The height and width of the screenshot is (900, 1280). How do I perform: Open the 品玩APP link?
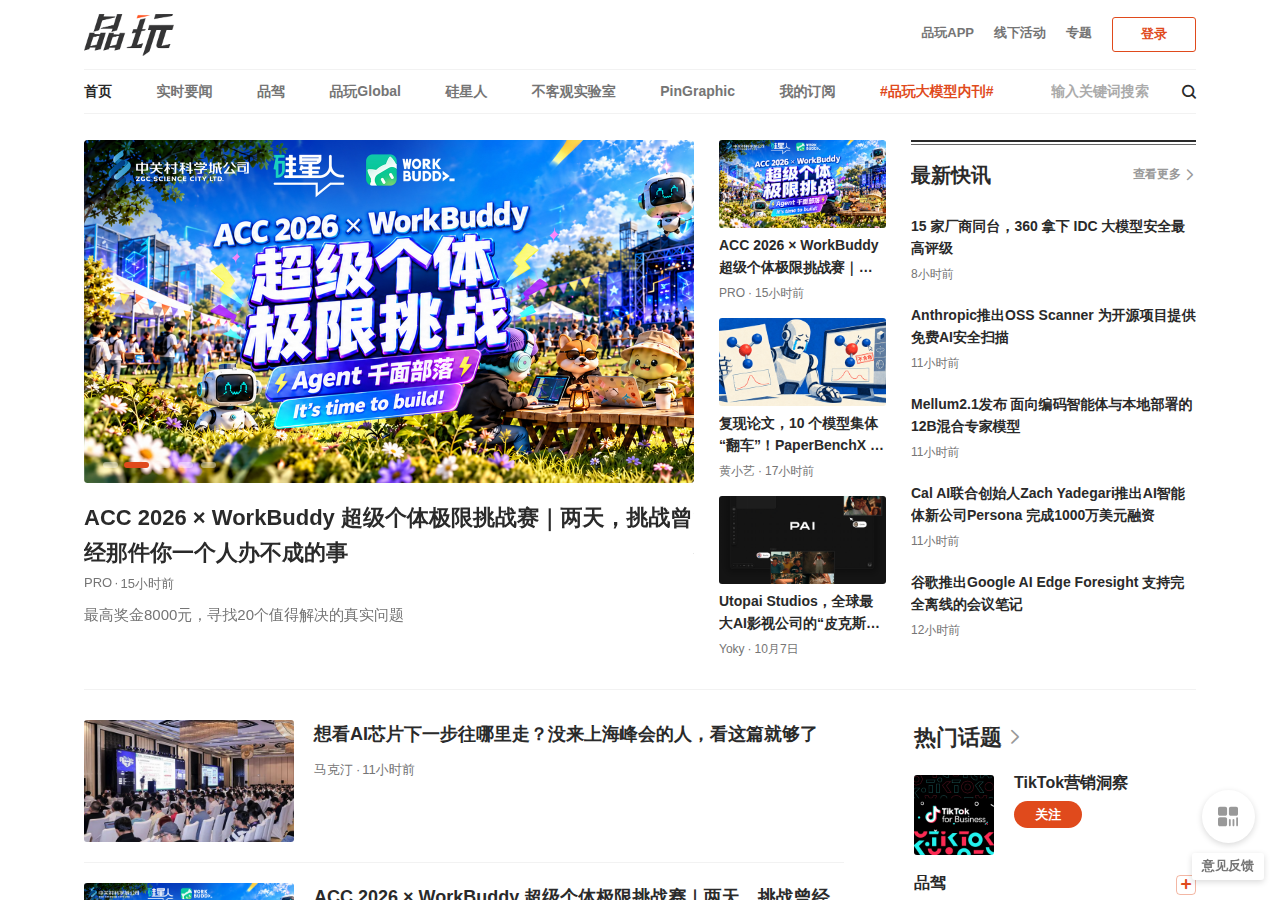pyautogui.click(x=947, y=33)
